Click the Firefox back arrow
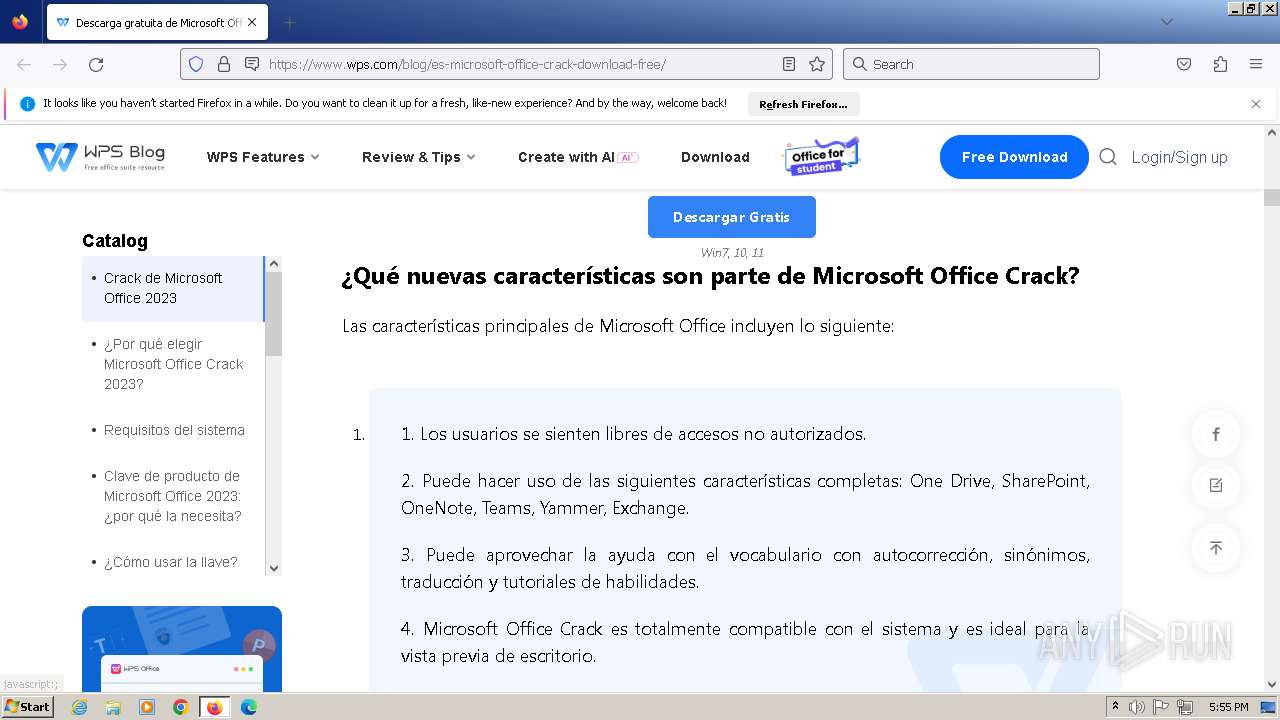Screen dimensions: 1280x720 24,64
